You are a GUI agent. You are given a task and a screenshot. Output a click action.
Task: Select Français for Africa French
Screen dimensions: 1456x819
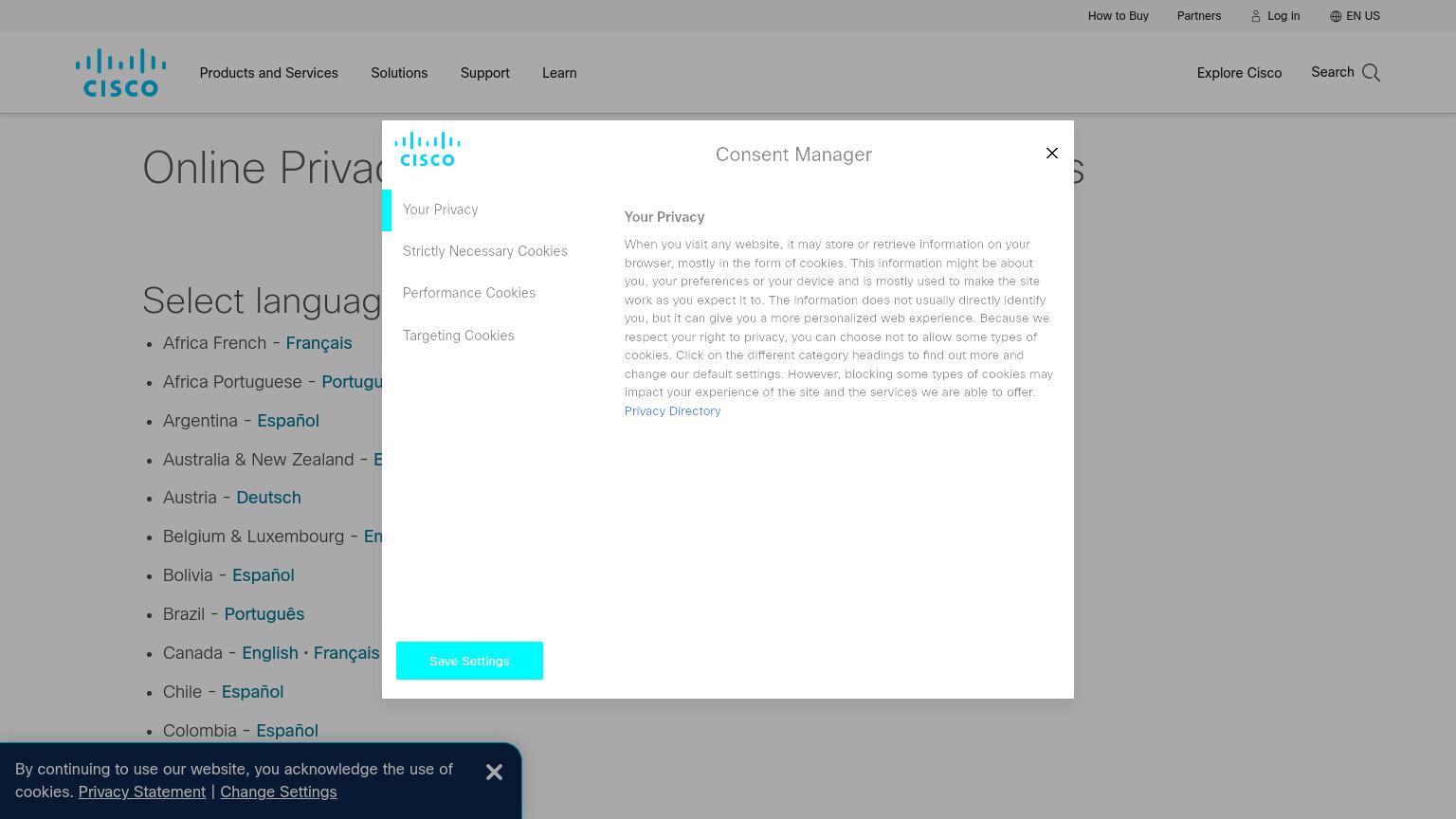pyautogui.click(x=318, y=343)
